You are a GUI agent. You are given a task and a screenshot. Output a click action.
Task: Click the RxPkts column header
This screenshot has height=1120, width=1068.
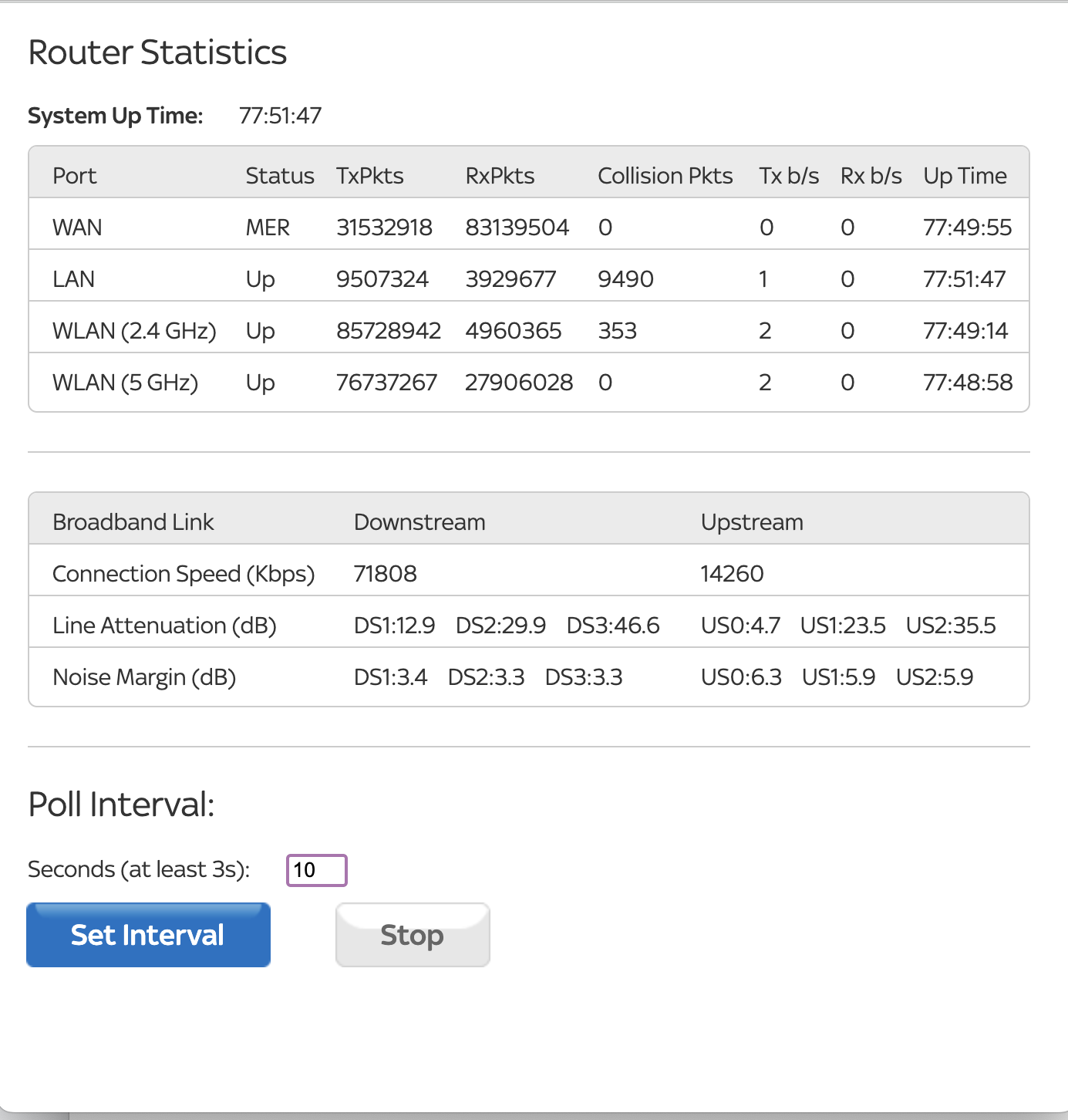pos(500,176)
